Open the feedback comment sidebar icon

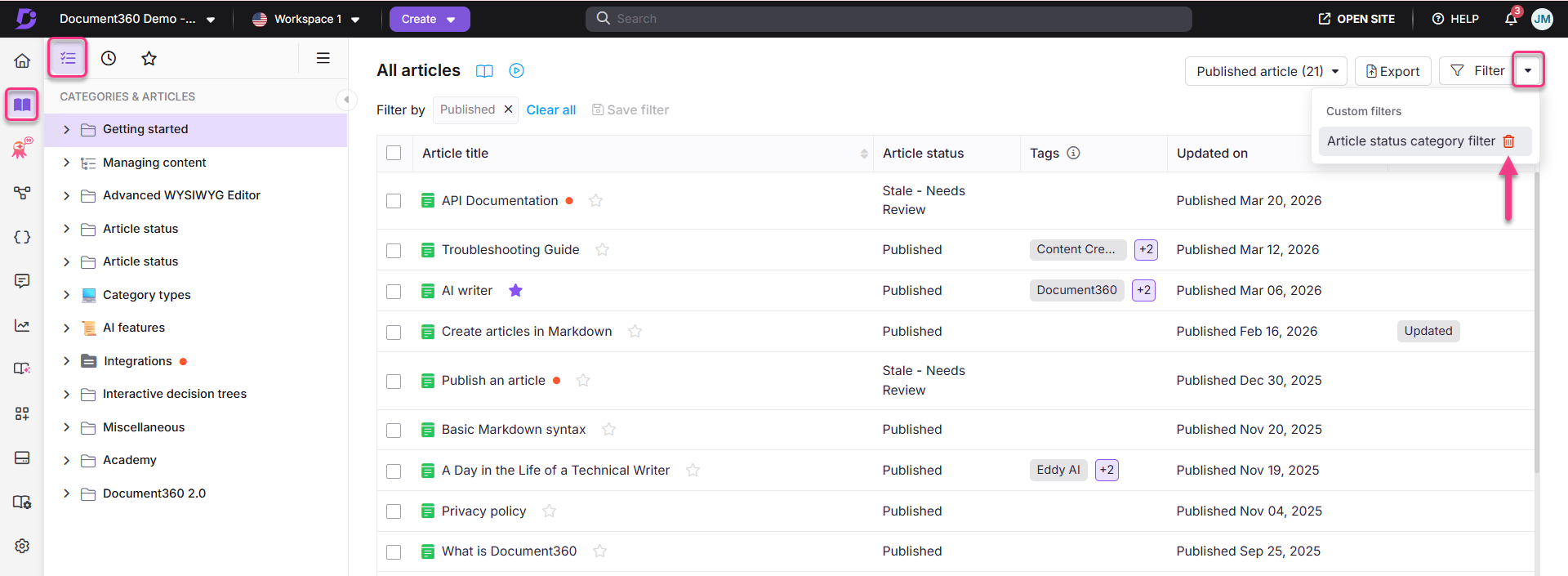pyautogui.click(x=22, y=281)
